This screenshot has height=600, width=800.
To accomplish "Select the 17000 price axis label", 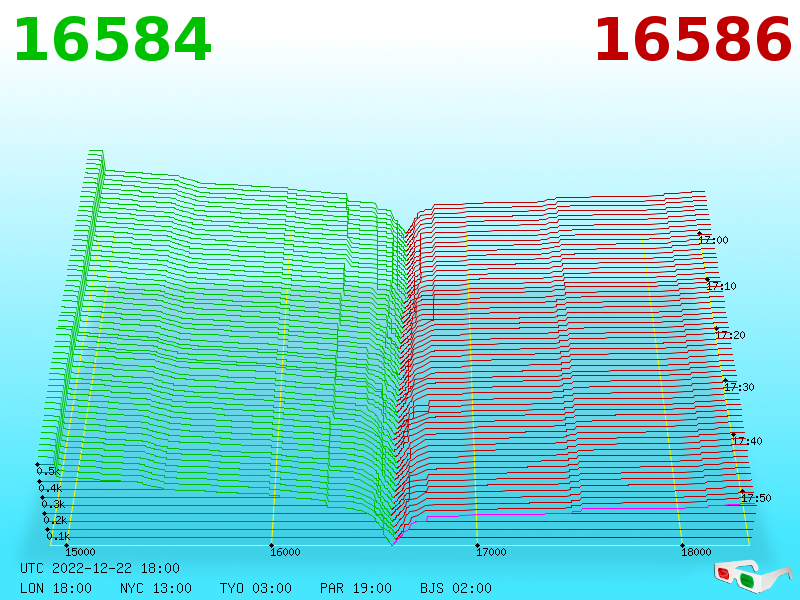I will pos(491,552).
